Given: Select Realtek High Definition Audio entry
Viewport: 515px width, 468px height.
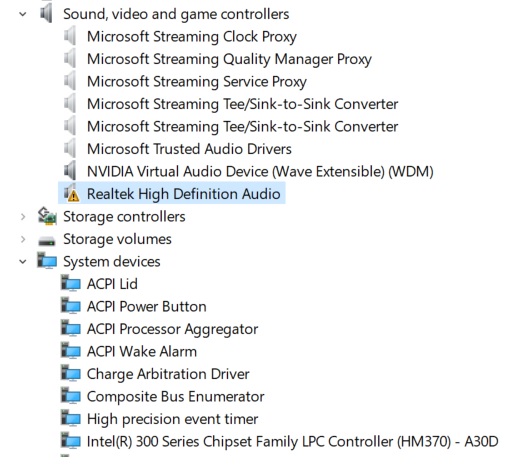Looking at the screenshot, I should [183, 194].
